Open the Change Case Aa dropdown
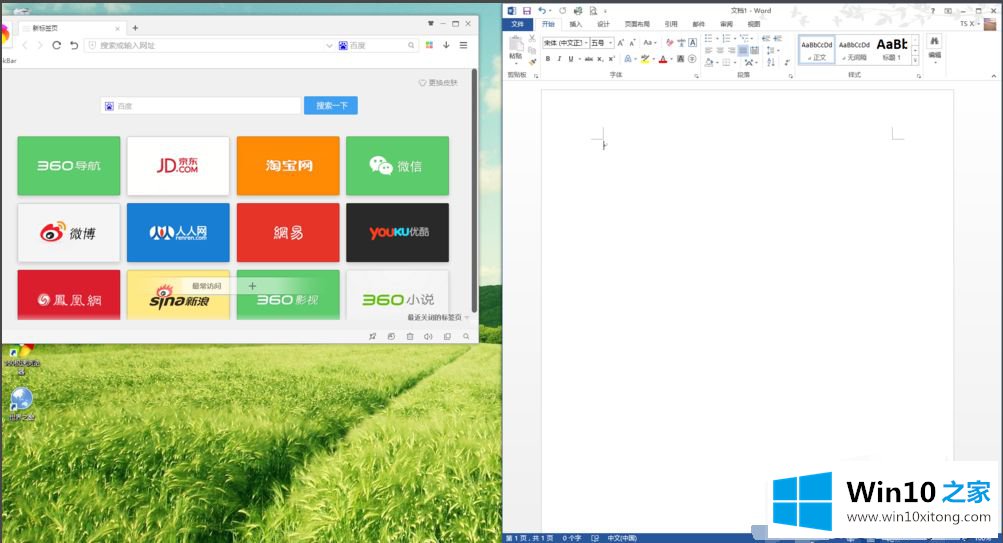 click(x=650, y=43)
